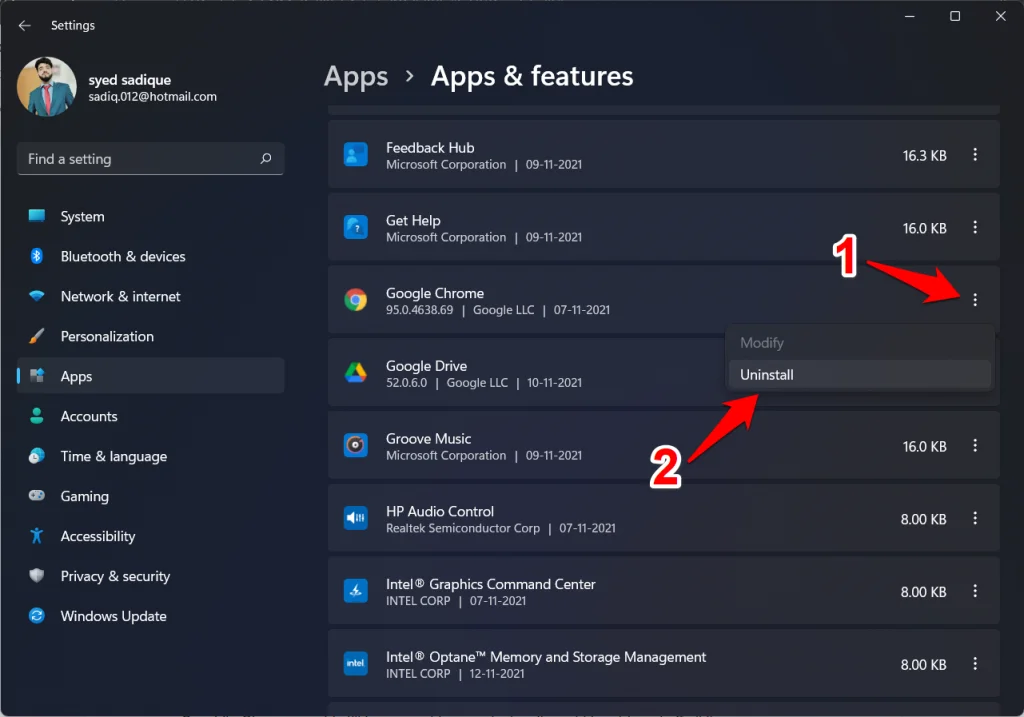The height and width of the screenshot is (717, 1024).
Task: Open Accessibility settings
Action: [150, 536]
